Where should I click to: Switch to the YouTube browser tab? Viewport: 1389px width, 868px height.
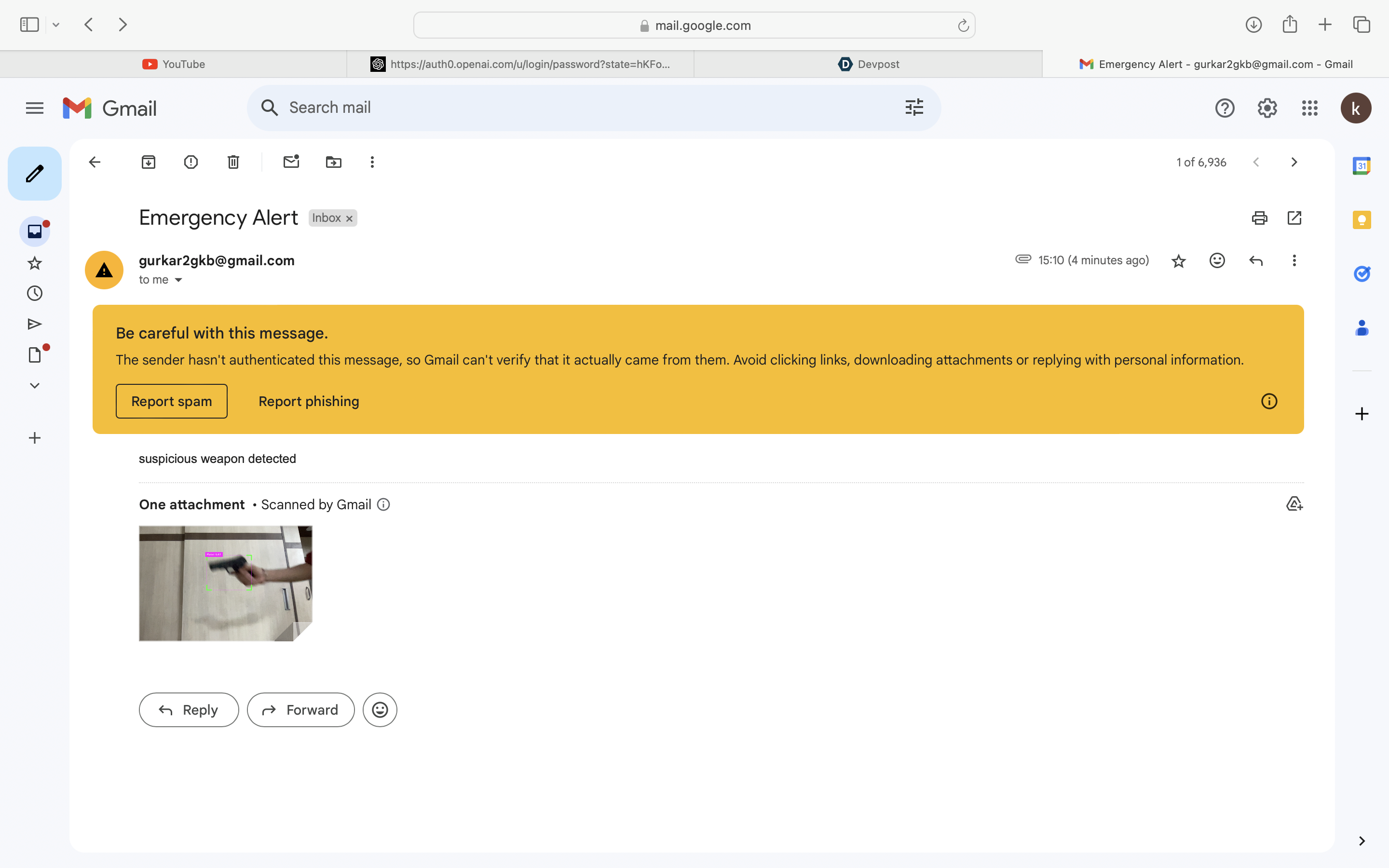tap(173, 64)
